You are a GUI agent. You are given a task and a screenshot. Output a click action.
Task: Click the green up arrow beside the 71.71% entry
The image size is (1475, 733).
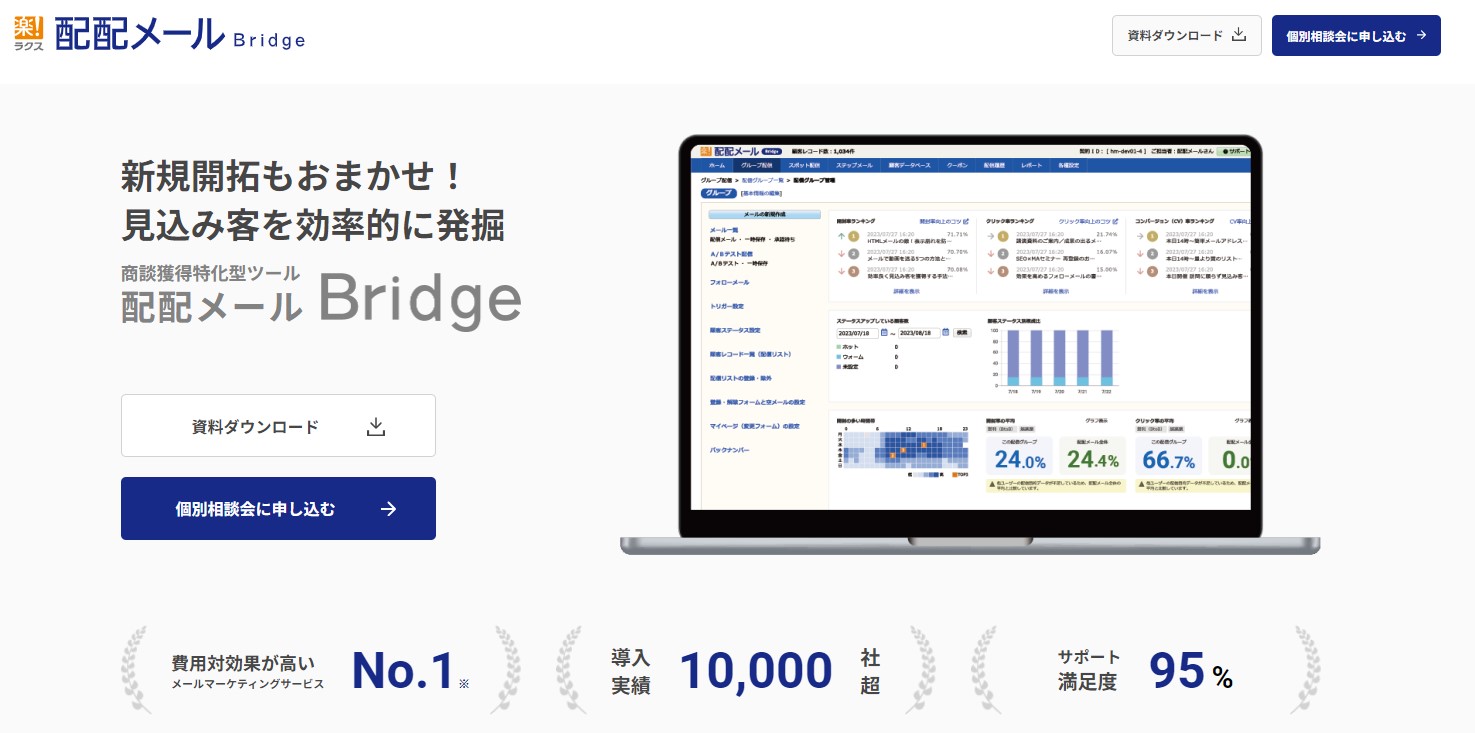click(841, 237)
